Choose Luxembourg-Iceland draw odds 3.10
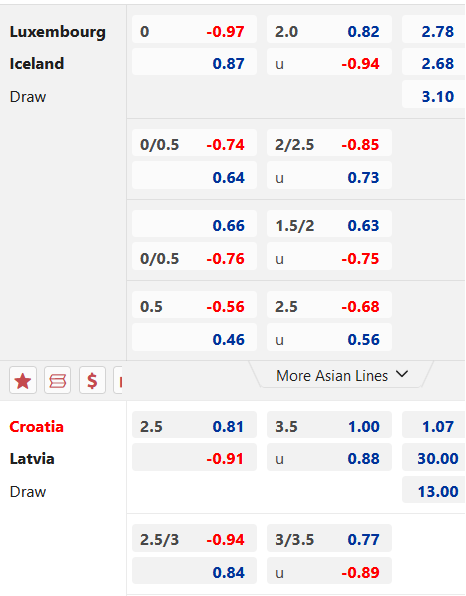The image size is (466, 596). (434, 97)
